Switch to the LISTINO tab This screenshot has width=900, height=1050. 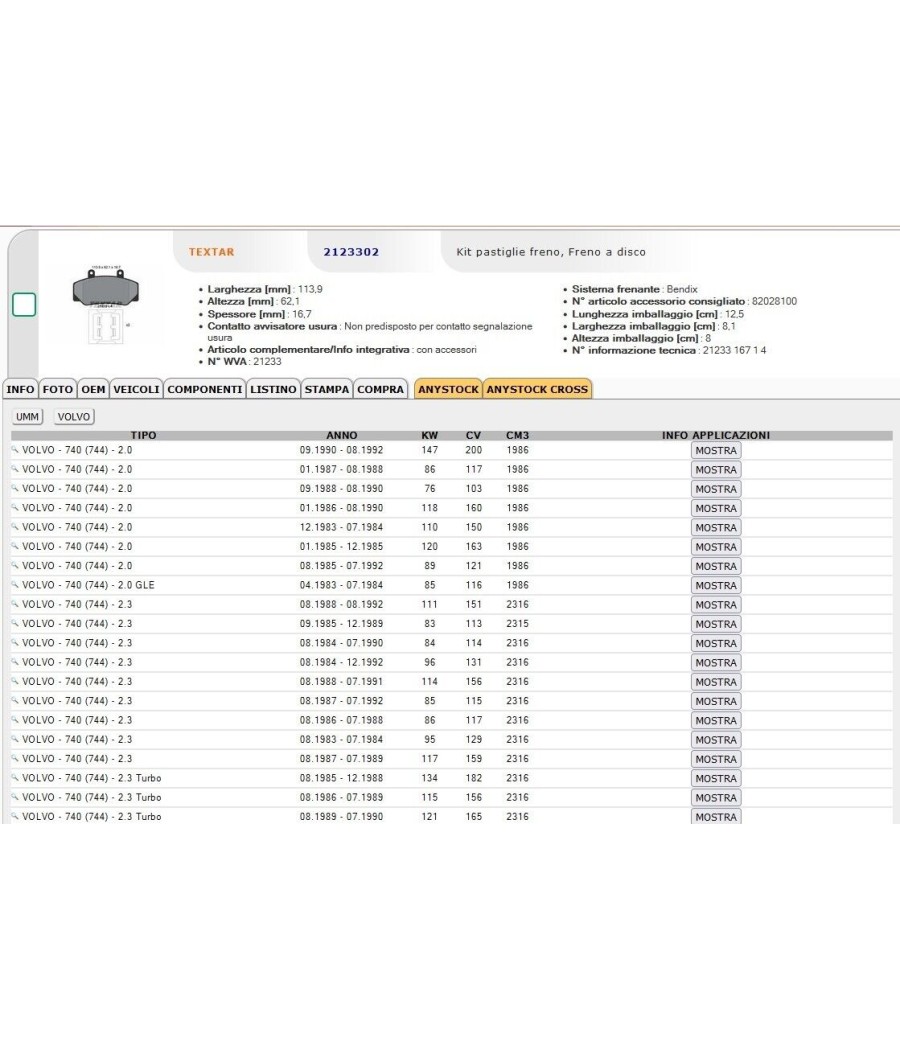273,389
